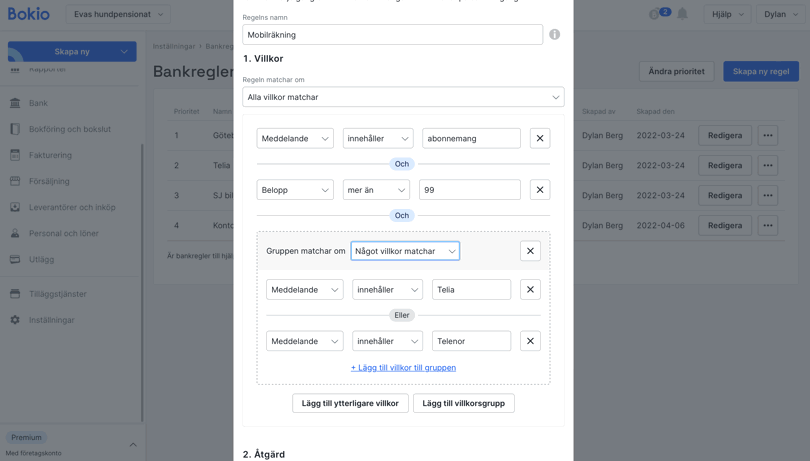Open Meddelande dropdown in Telenor row
This screenshot has height=461, width=810.
(x=304, y=341)
